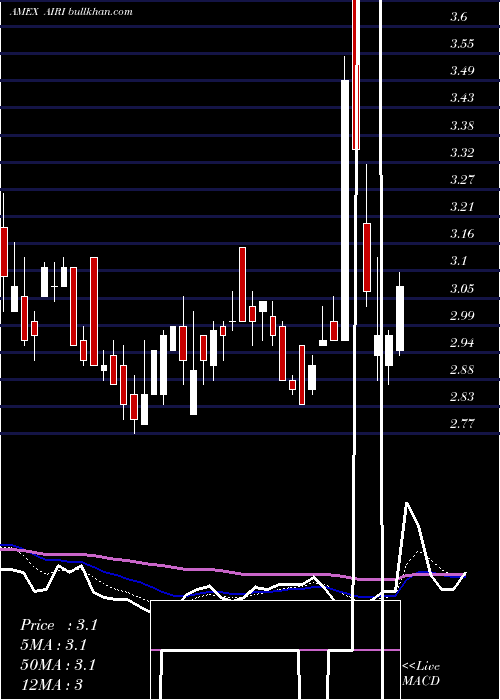Click the 3.05 price axis label
500x700 pixels.
tap(462, 288)
